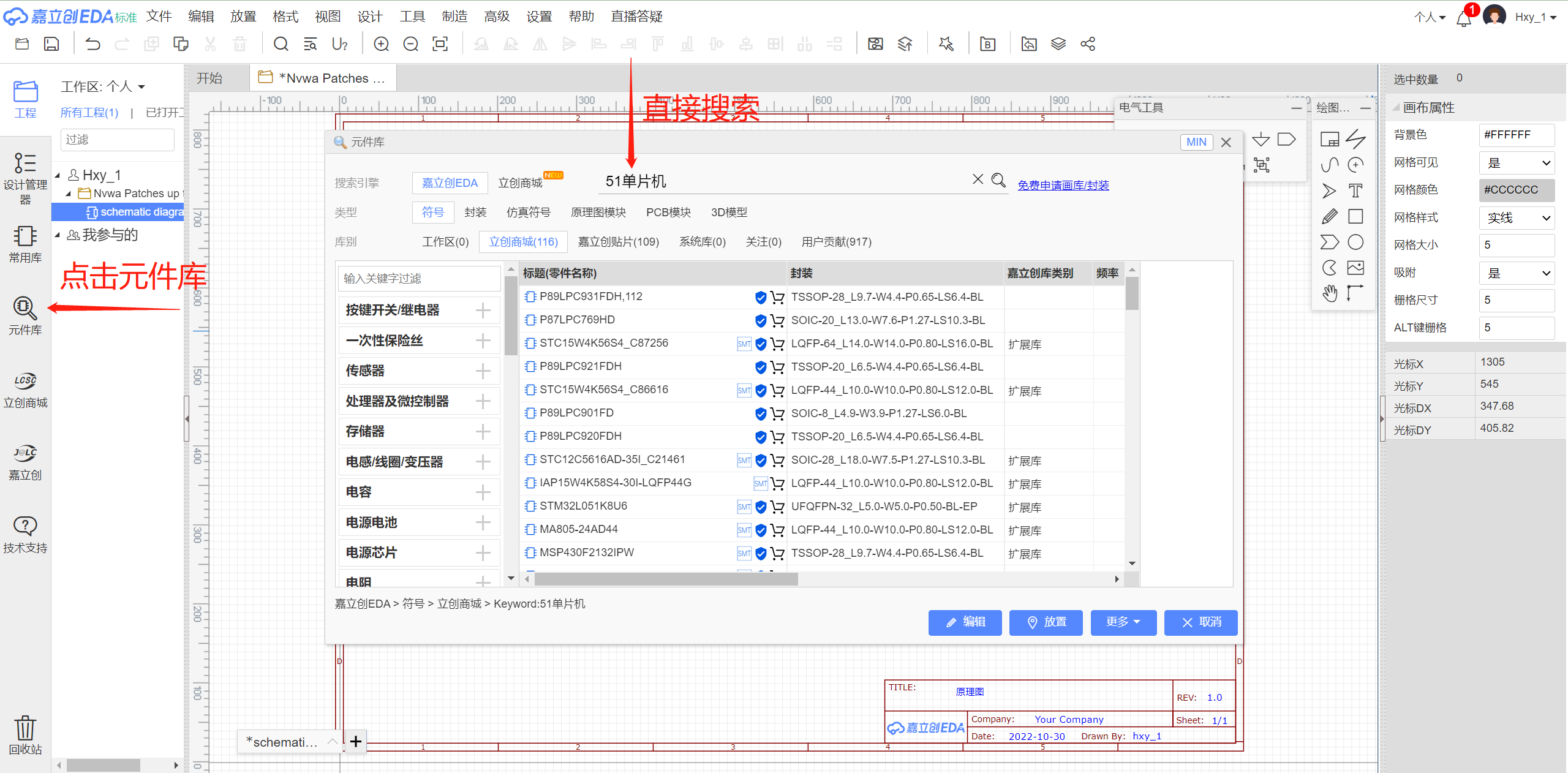The image size is (1568, 773).
Task: Click the zoom in magnifier icon
Action: [x=381, y=44]
